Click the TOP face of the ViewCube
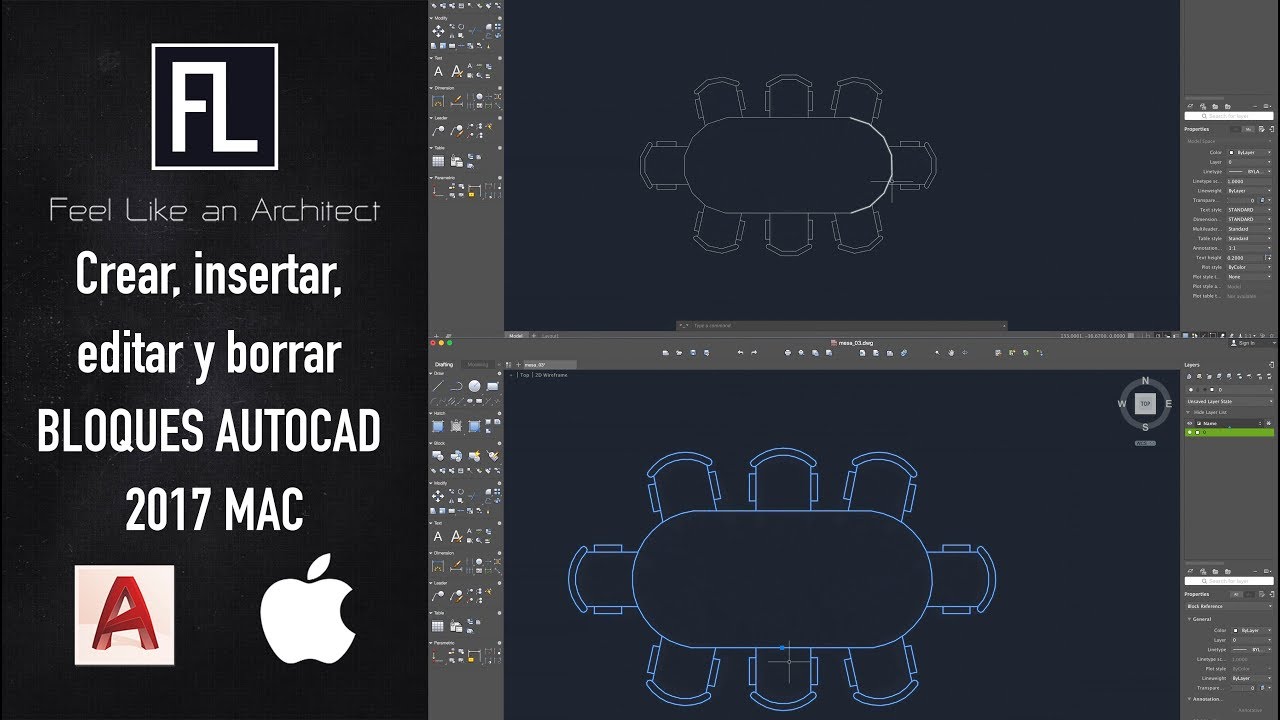Image resolution: width=1280 pixels, height=720 pixels. (1145, 403)
